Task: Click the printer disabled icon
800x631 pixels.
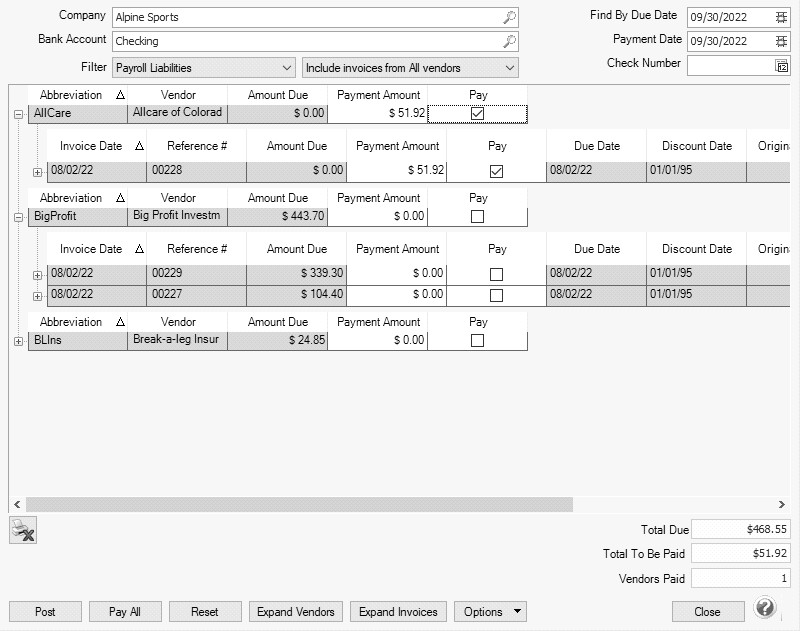Action: pyautogui.click(x=23, y=530)
